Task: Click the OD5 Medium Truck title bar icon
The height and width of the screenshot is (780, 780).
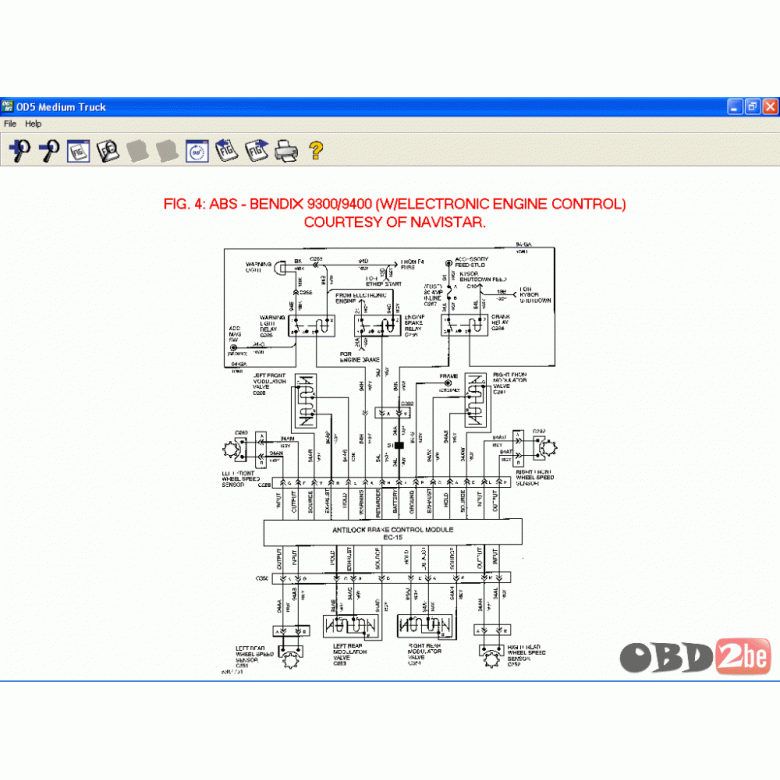Action: tap(7, 106)
